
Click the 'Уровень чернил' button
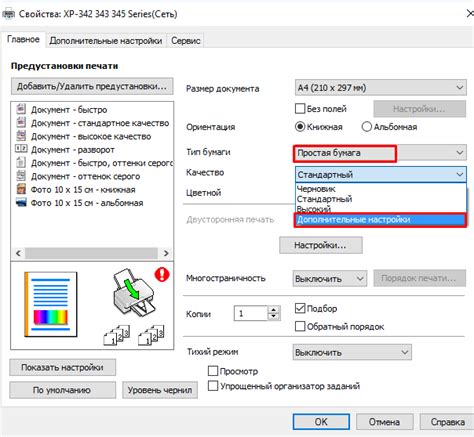pos(160,390)
